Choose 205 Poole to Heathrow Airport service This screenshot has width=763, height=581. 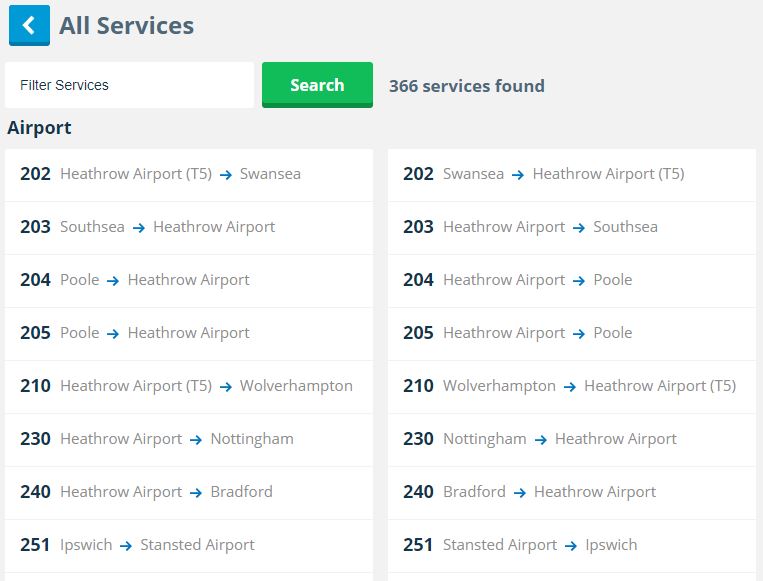pyautogui.click(x=188, y=333)
